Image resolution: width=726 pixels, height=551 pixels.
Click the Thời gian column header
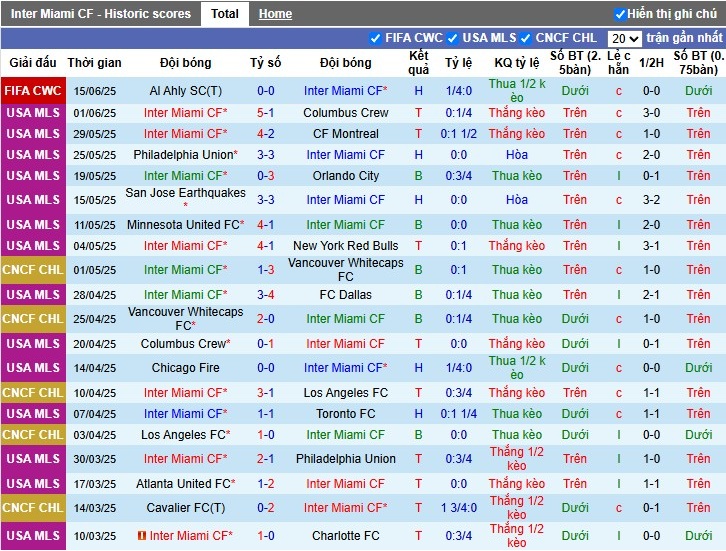[x=94, y=63]
